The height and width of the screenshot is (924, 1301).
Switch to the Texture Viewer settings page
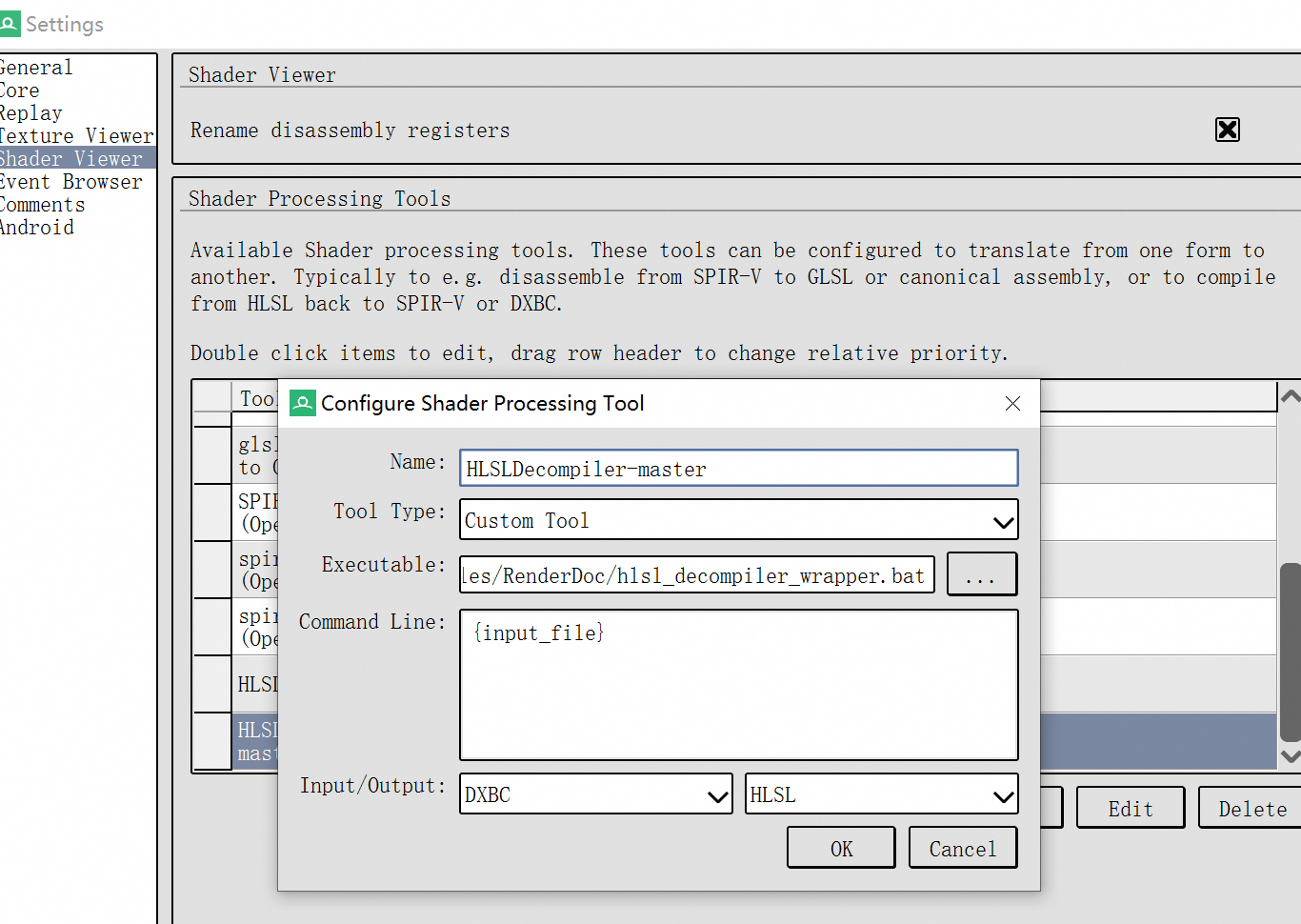tap(76, 135)
